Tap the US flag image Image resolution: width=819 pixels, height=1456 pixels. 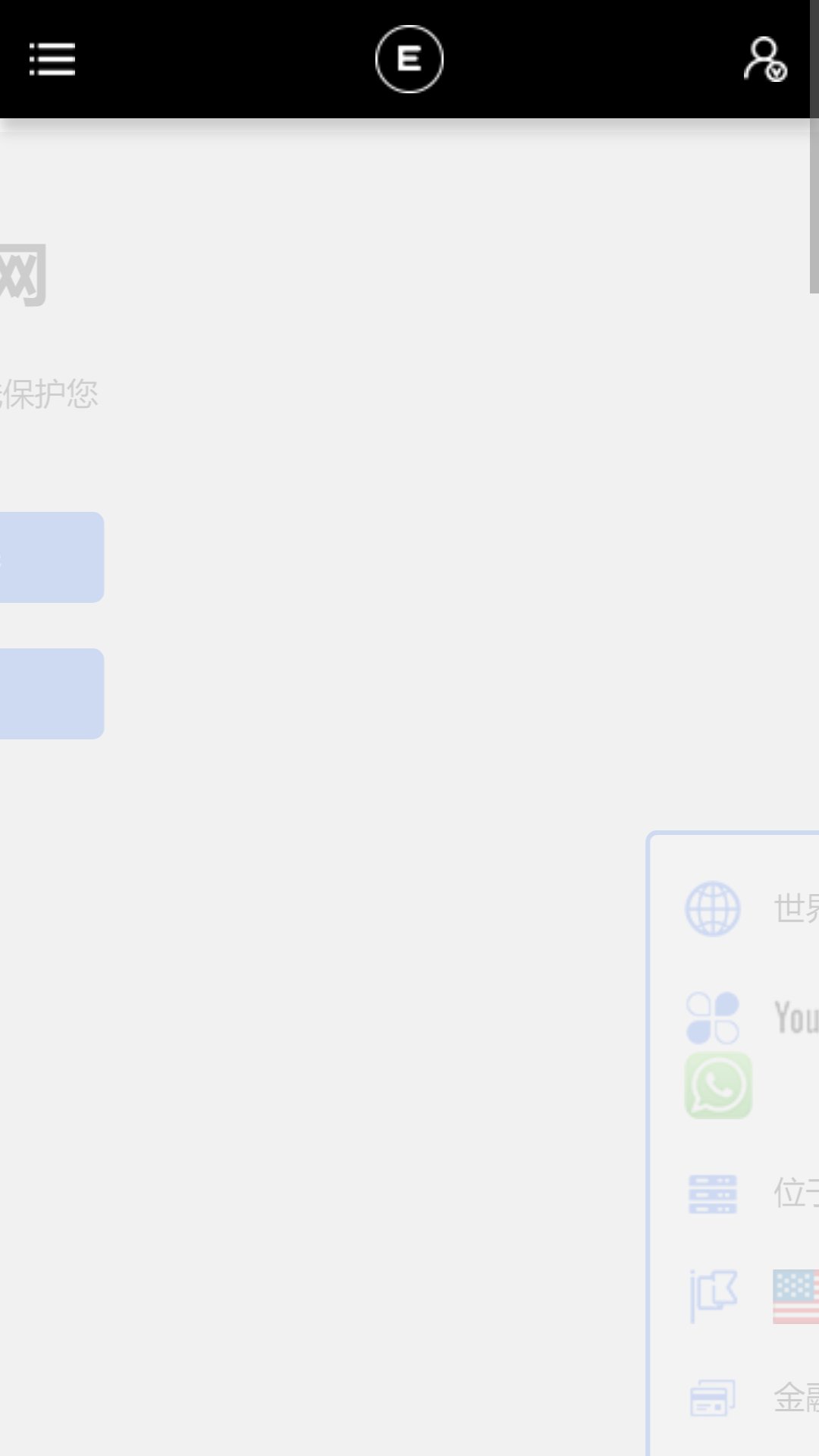[795, 1297]
